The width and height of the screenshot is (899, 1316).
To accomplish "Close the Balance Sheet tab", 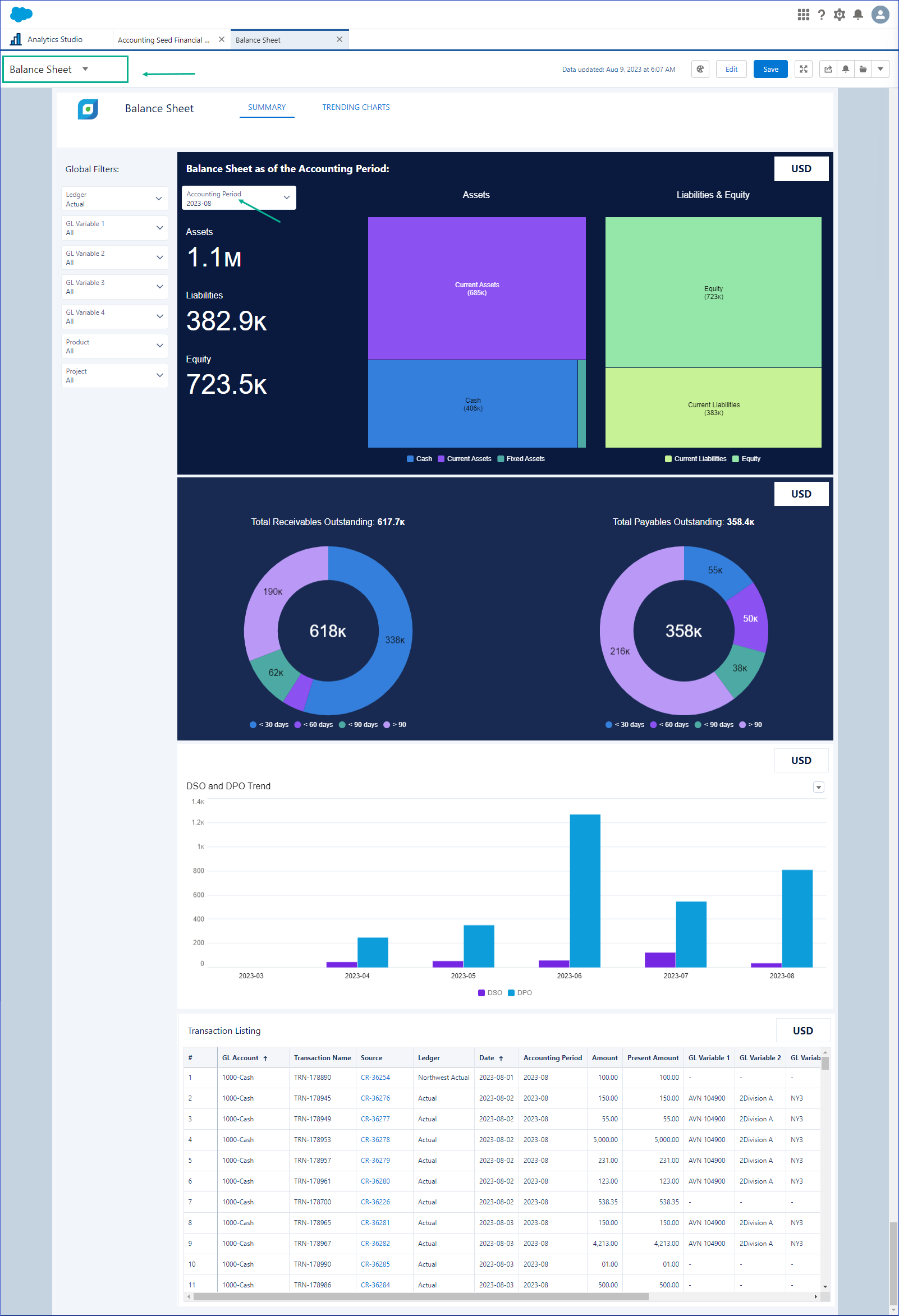I will click(340, 40).
